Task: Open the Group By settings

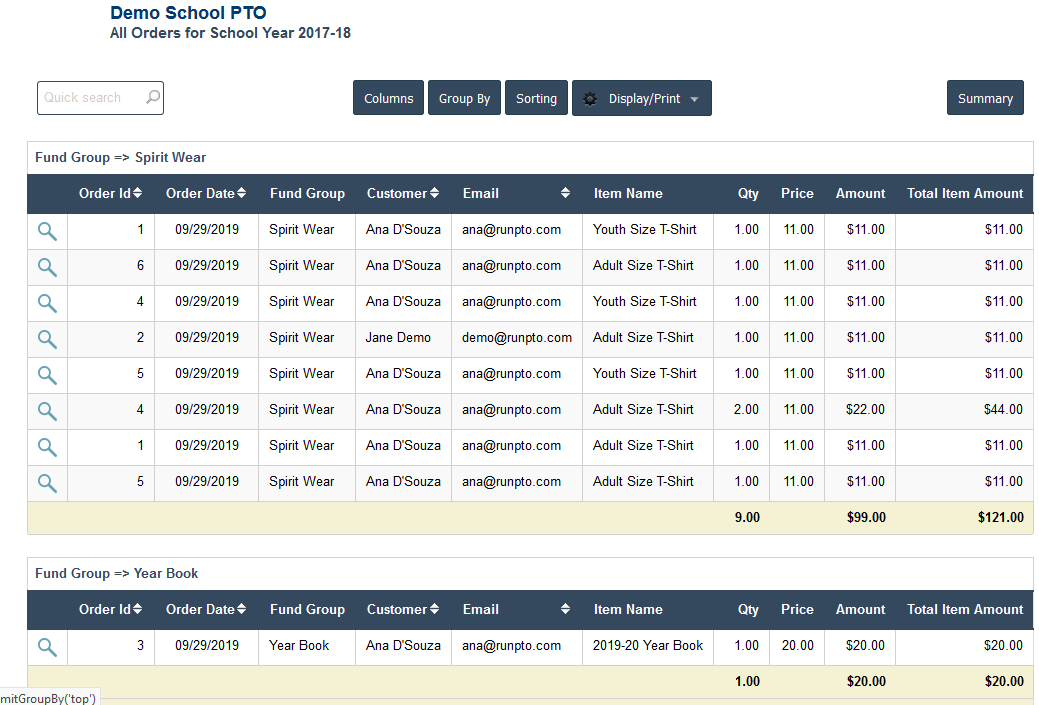Action: tap(464, 98)
